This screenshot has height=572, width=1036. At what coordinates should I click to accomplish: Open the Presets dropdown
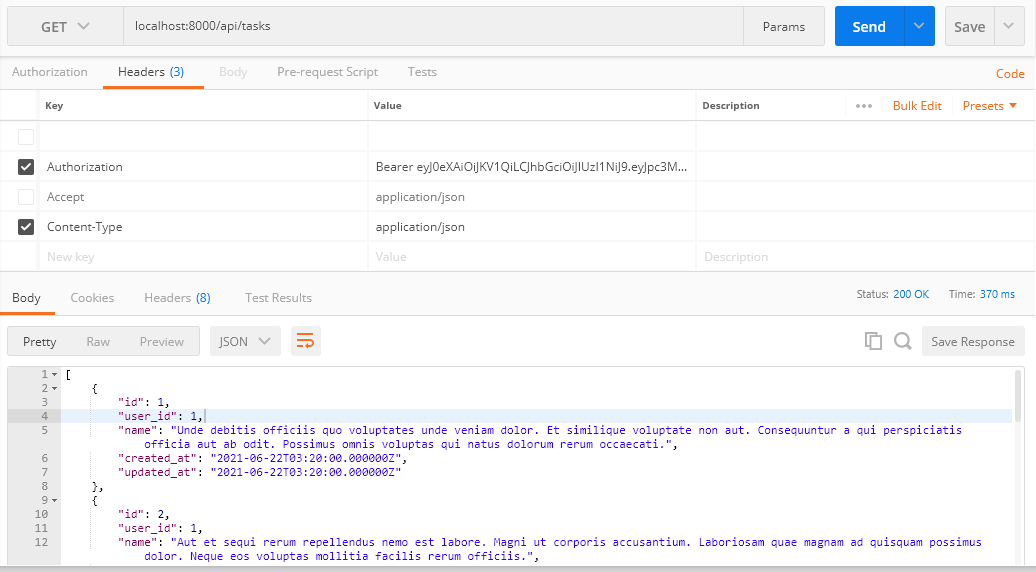(989, 106)
